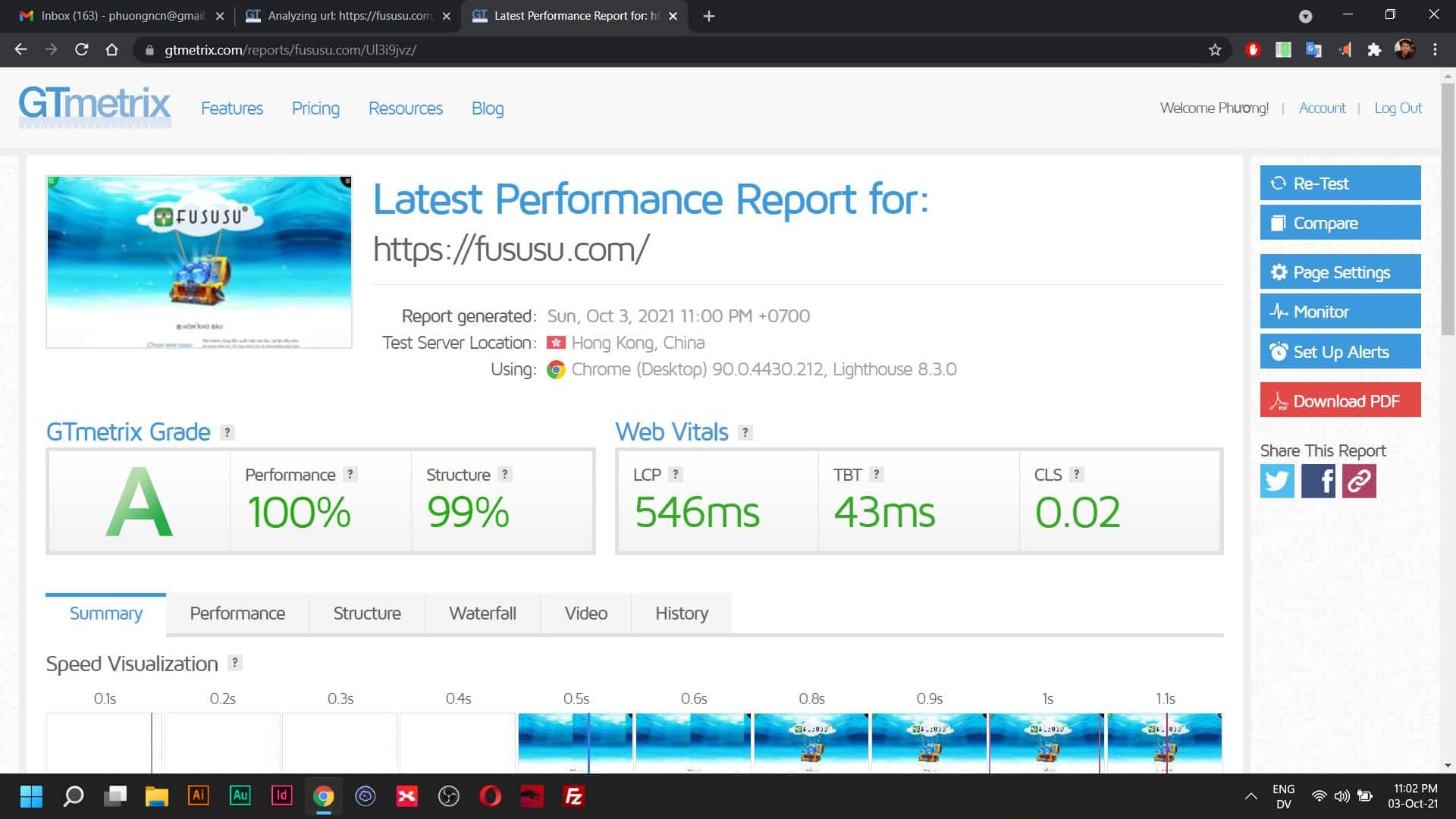
Task: Show Structure score help tooltip
Action: [x=505, y=474]
